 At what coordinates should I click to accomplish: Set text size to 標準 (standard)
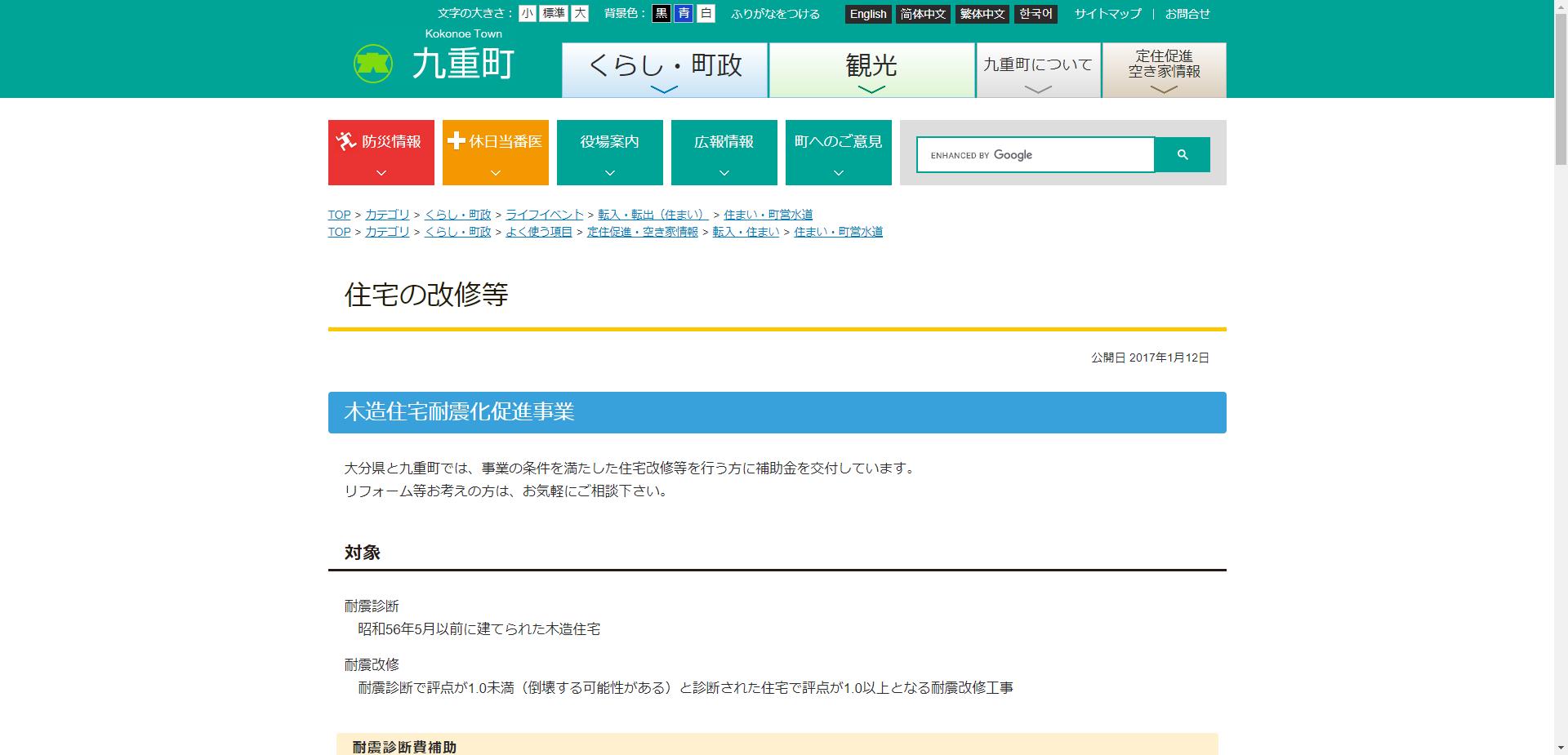point(552,14)
